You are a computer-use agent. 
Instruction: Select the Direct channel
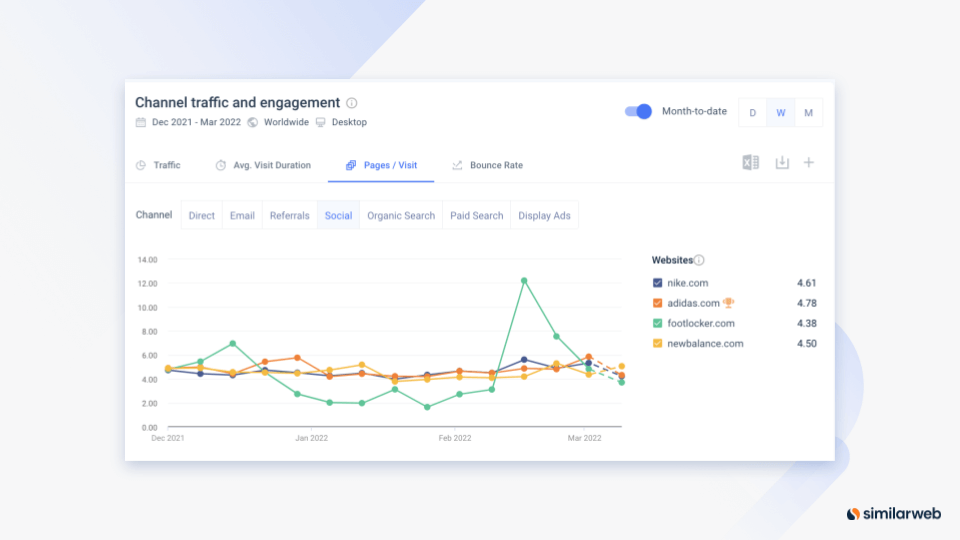pos(201,216)
